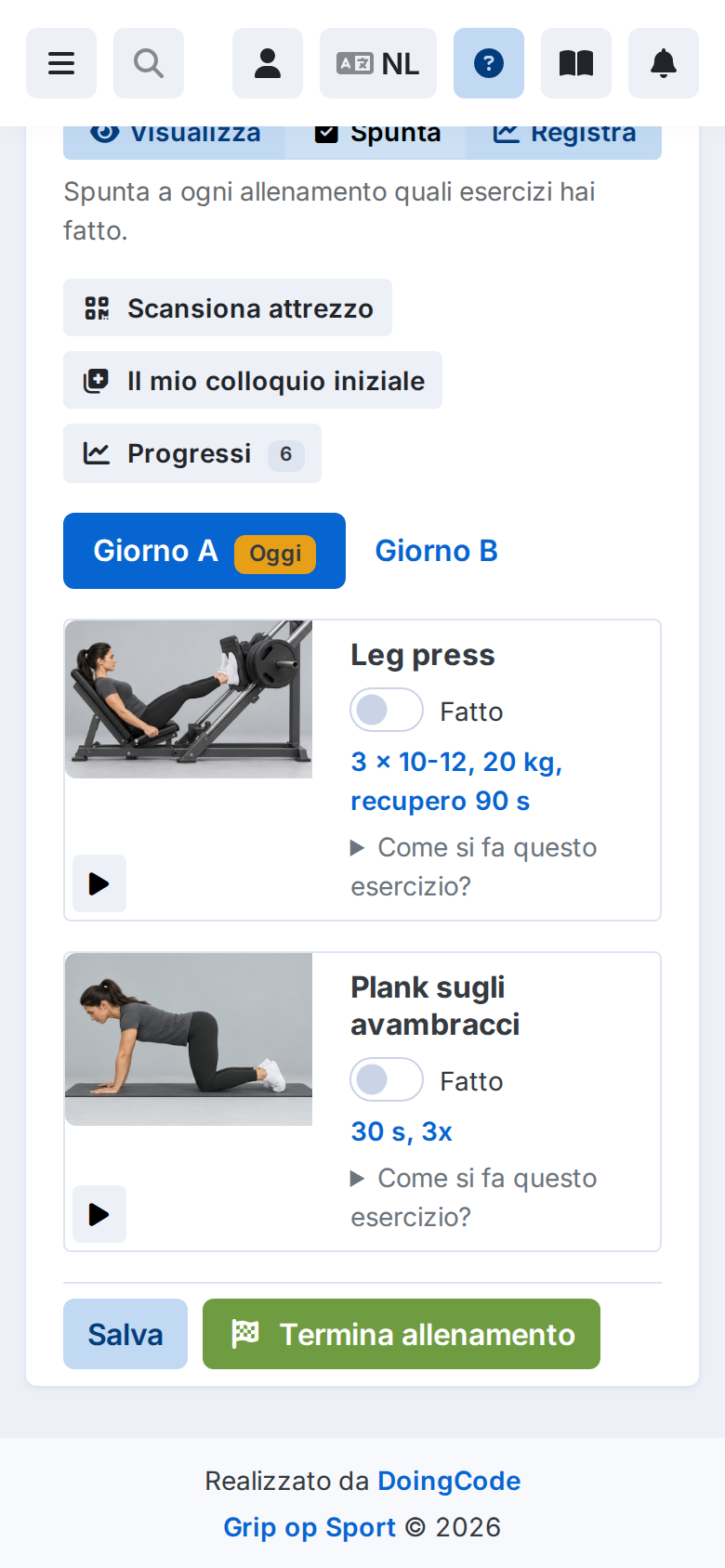This screenshot has height=1568, width=725.
Task: Open the DoingCode footer link
Action: click(x=449, y=1481)
